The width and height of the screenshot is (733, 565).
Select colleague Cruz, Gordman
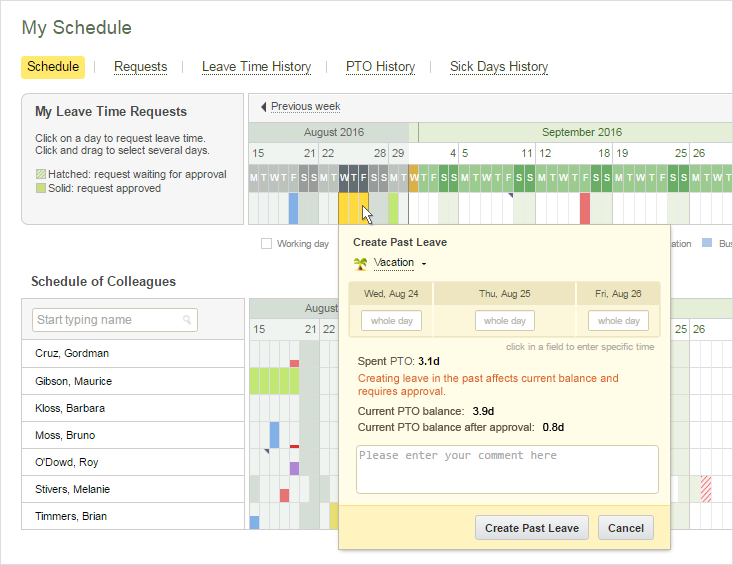coord(133,353)
